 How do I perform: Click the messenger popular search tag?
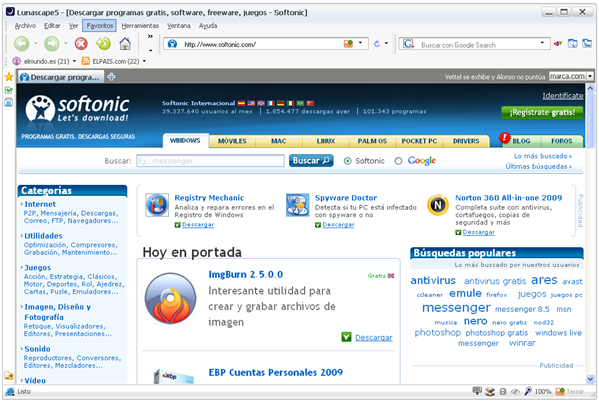(x=456, y=307)
